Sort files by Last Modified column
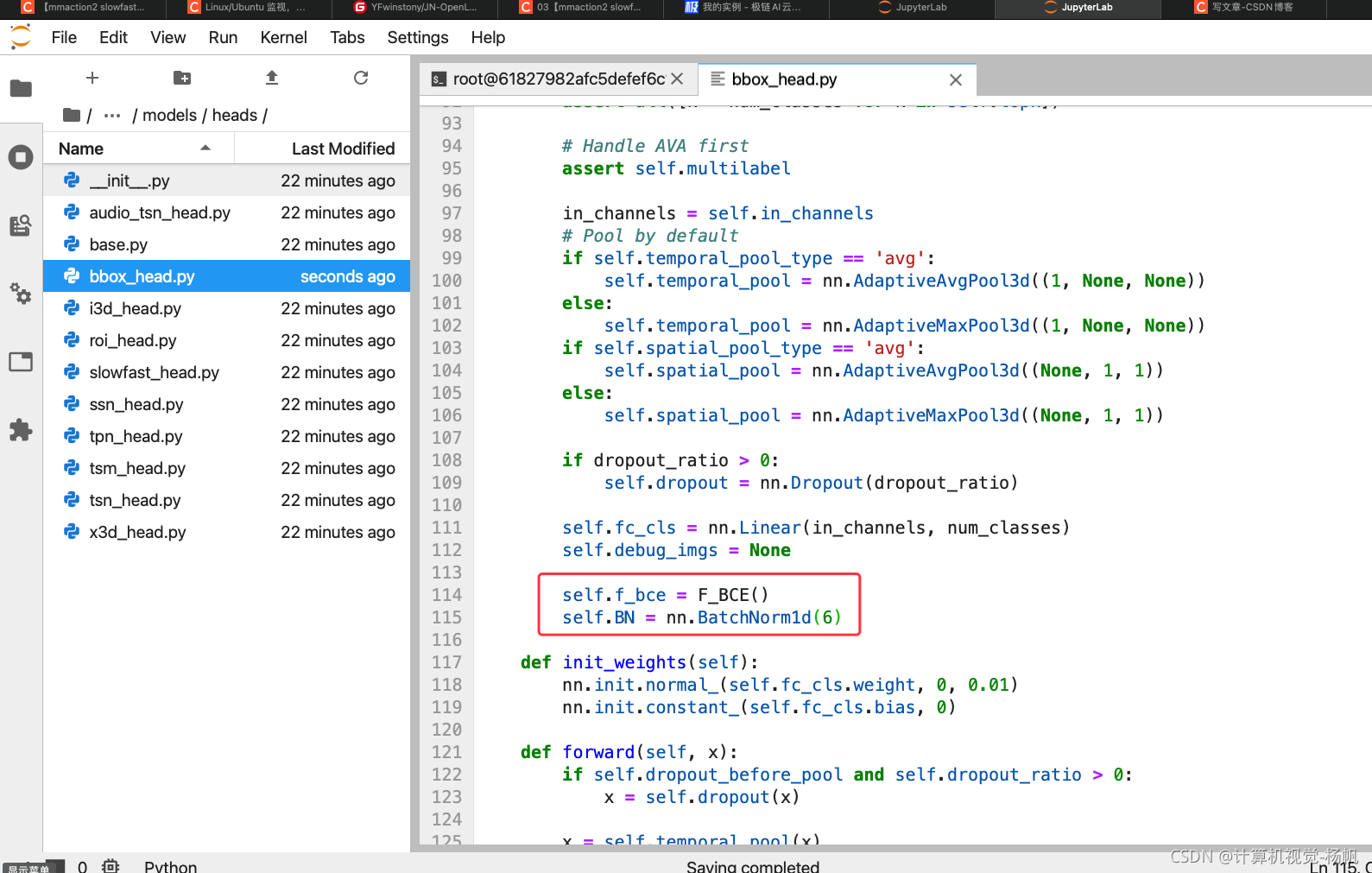 [x=322, y=149]
